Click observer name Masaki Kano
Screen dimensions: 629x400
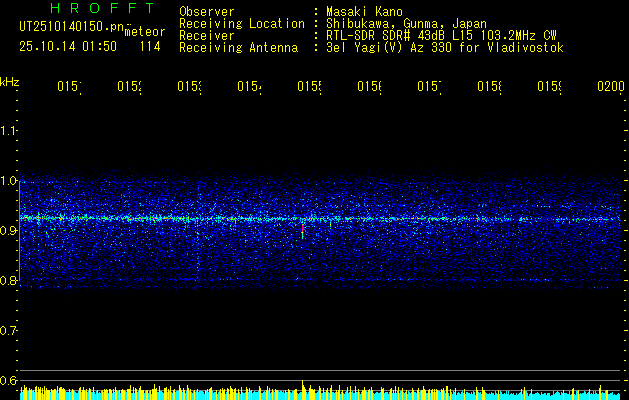click(x=364, y=12)
